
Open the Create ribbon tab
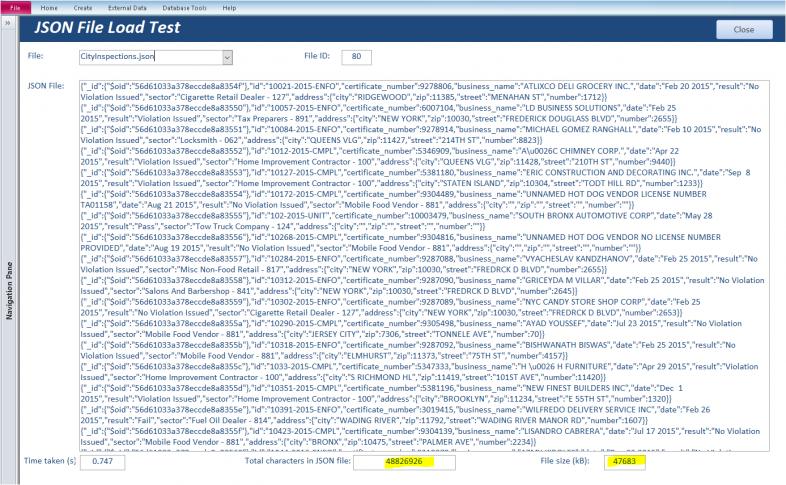pyautogui.click(x=83, y=8)
